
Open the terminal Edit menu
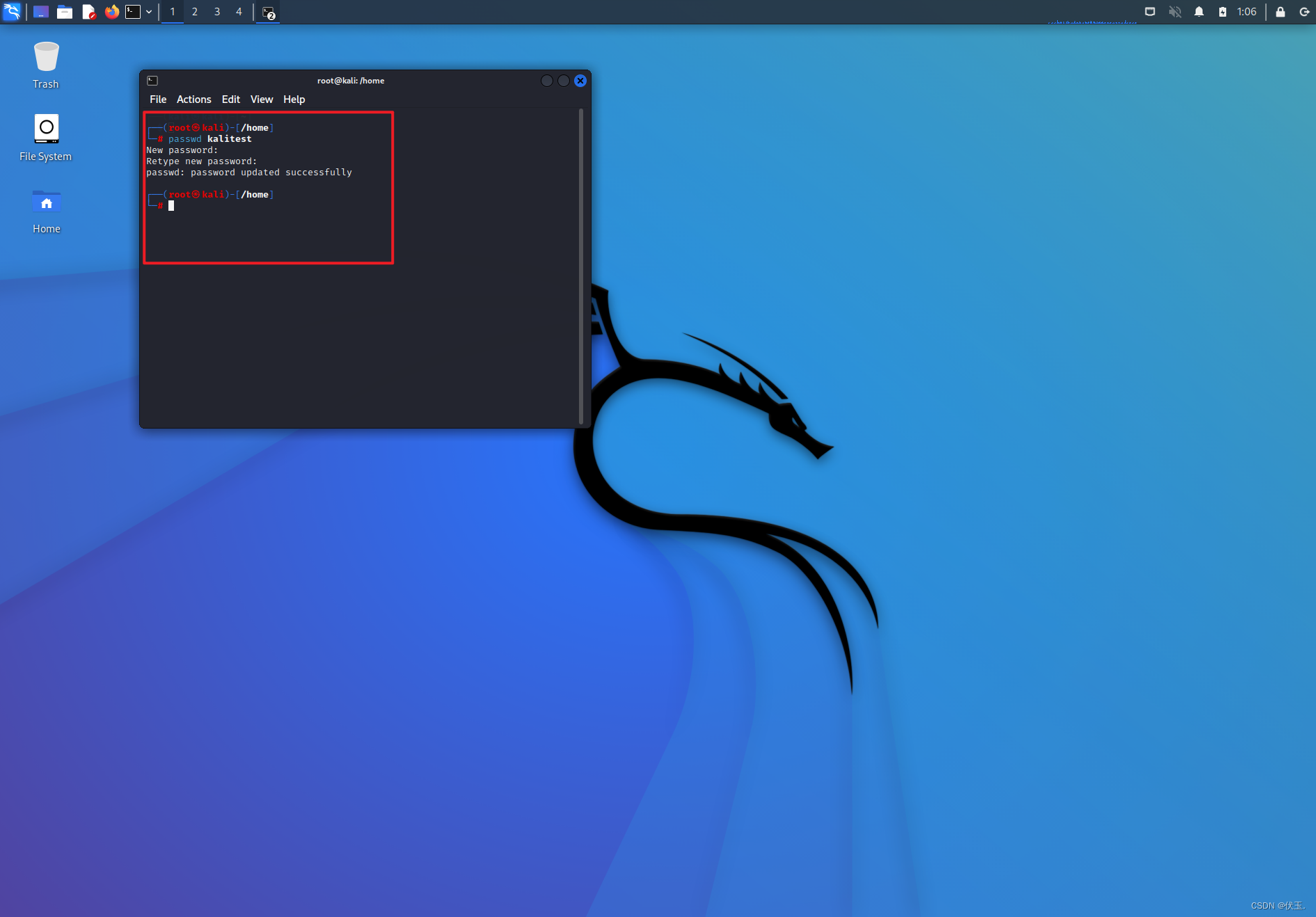[x=231, y=99]
